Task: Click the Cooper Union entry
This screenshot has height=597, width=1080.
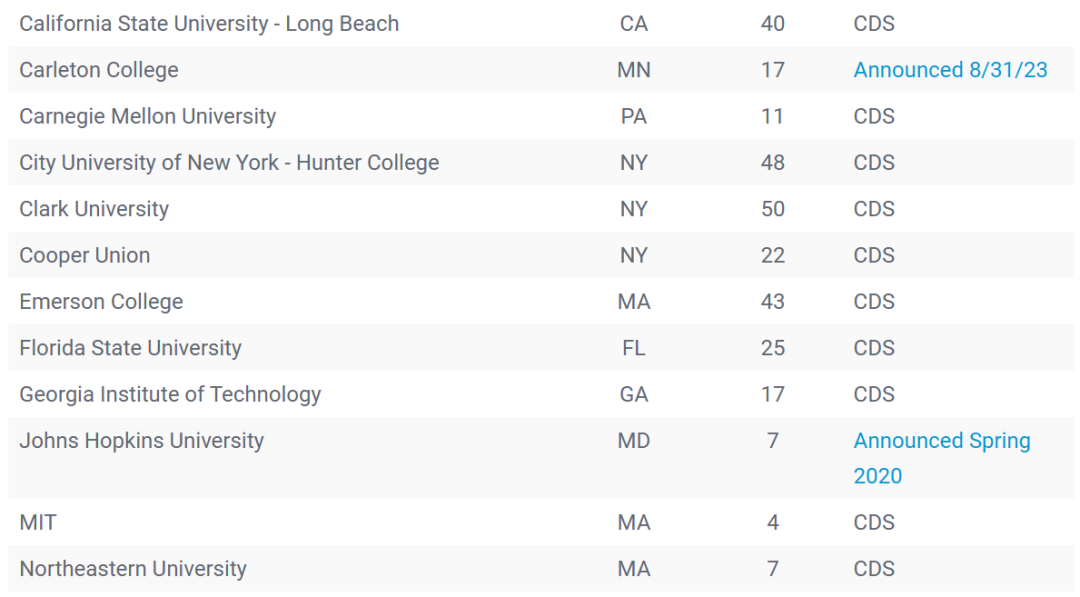Action: click(x=84, y=255)
